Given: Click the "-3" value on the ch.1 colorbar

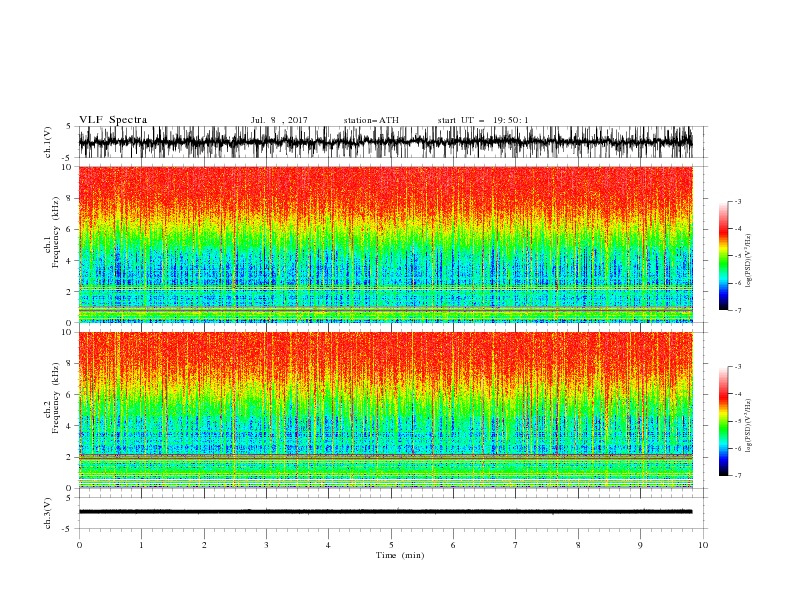Looking at the screenshot, I should tap(737, 201).
